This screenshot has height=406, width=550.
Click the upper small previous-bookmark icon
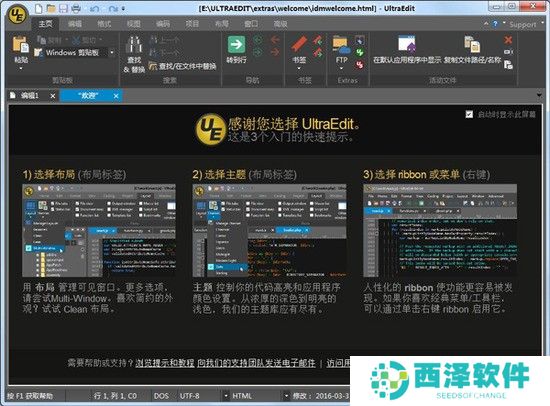(317, 40)
